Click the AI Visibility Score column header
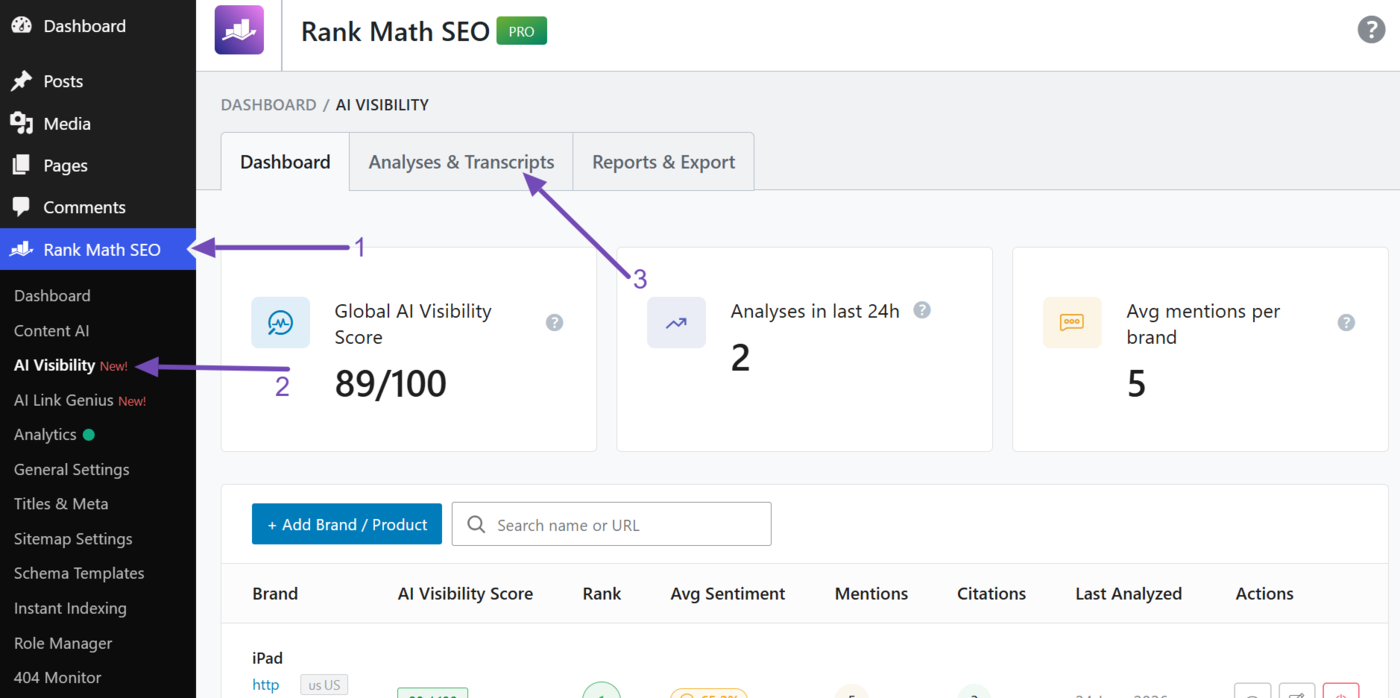This screenshot has width=1400, height=698. pyautogui.click(x=465, y=593)
